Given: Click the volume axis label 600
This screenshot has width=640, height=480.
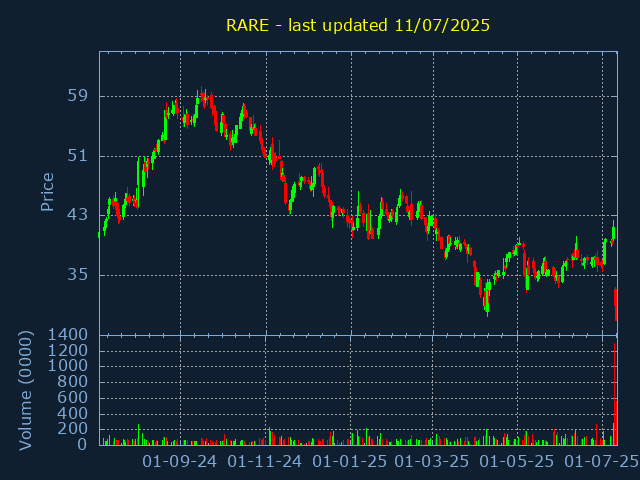Looking at the screenshot, I should coord(73,398).
